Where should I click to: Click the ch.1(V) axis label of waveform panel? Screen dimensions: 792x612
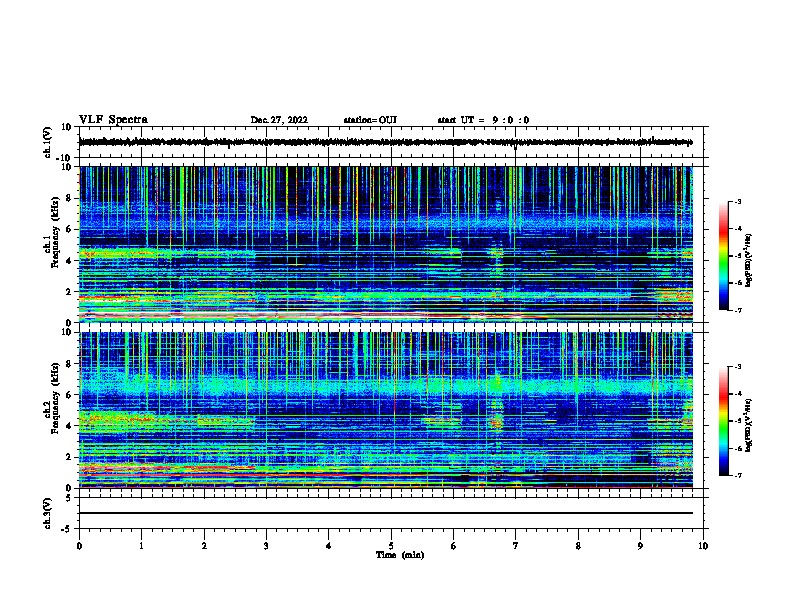(x=48, y=142)
